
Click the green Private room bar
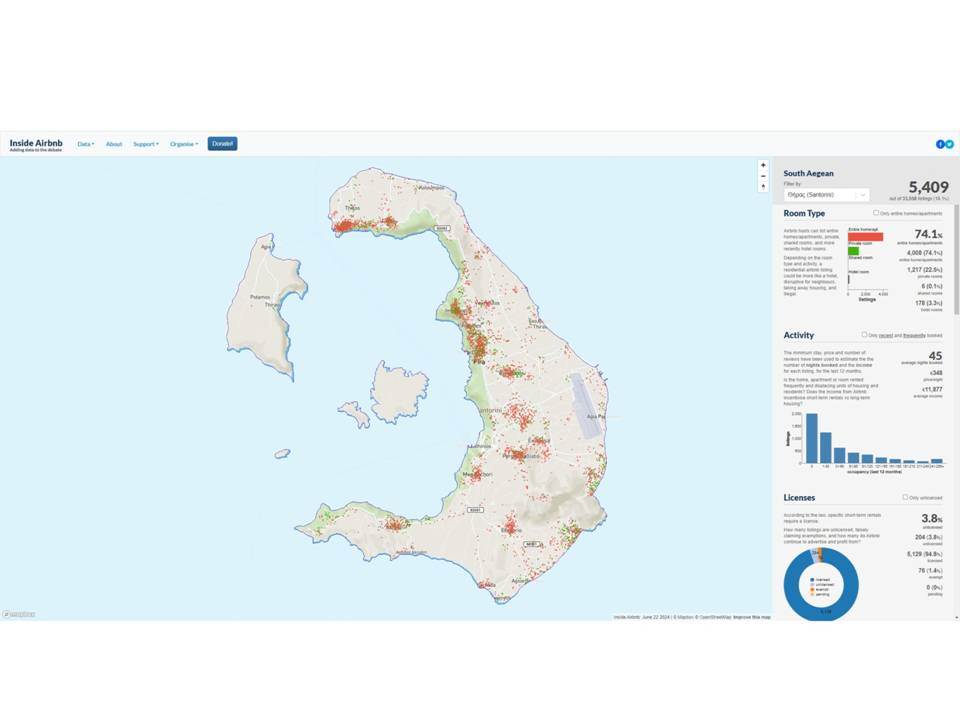[853, 251]
